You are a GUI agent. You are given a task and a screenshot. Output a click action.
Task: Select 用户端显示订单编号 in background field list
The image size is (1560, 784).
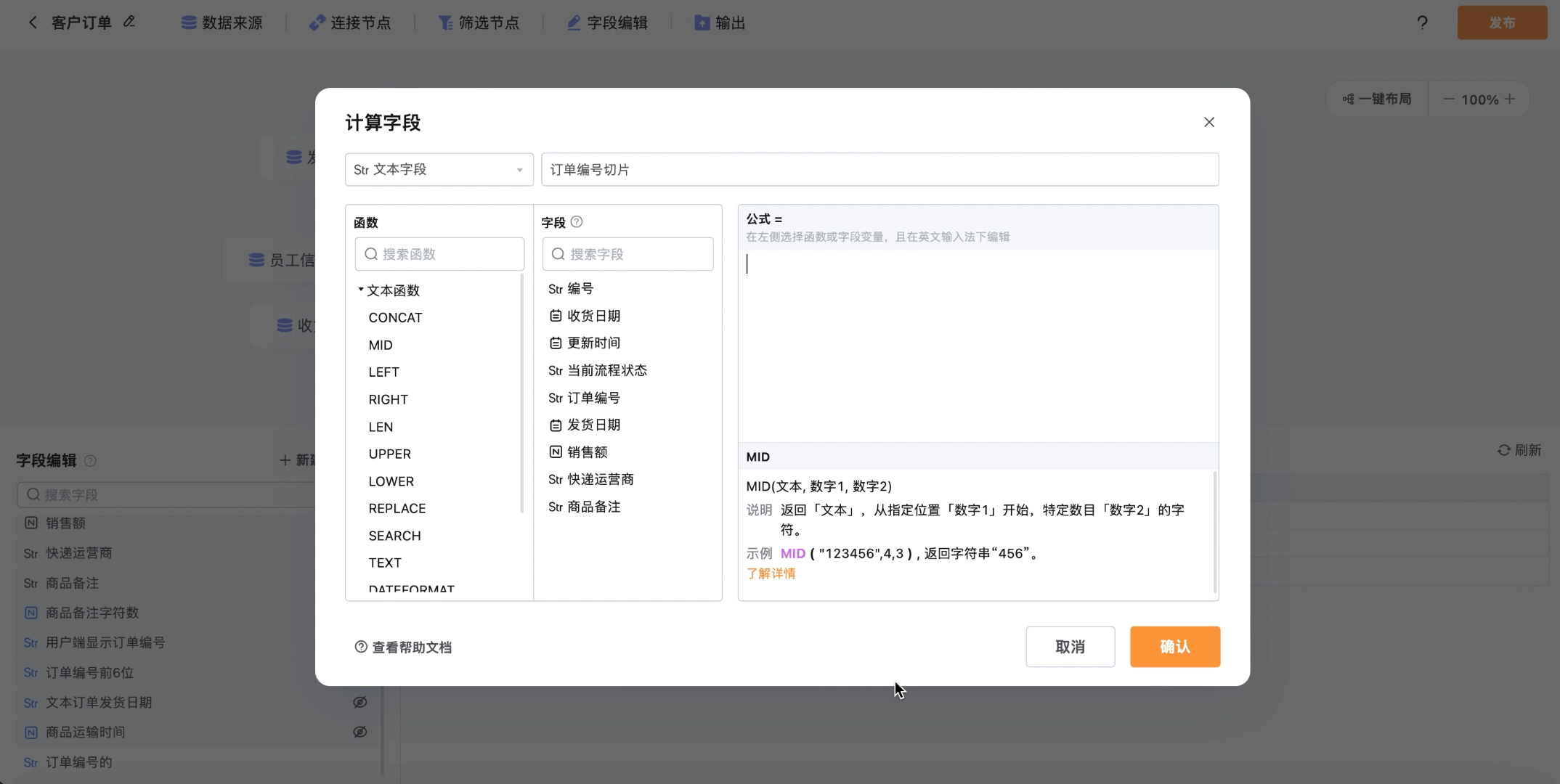[x=105, y=642]
